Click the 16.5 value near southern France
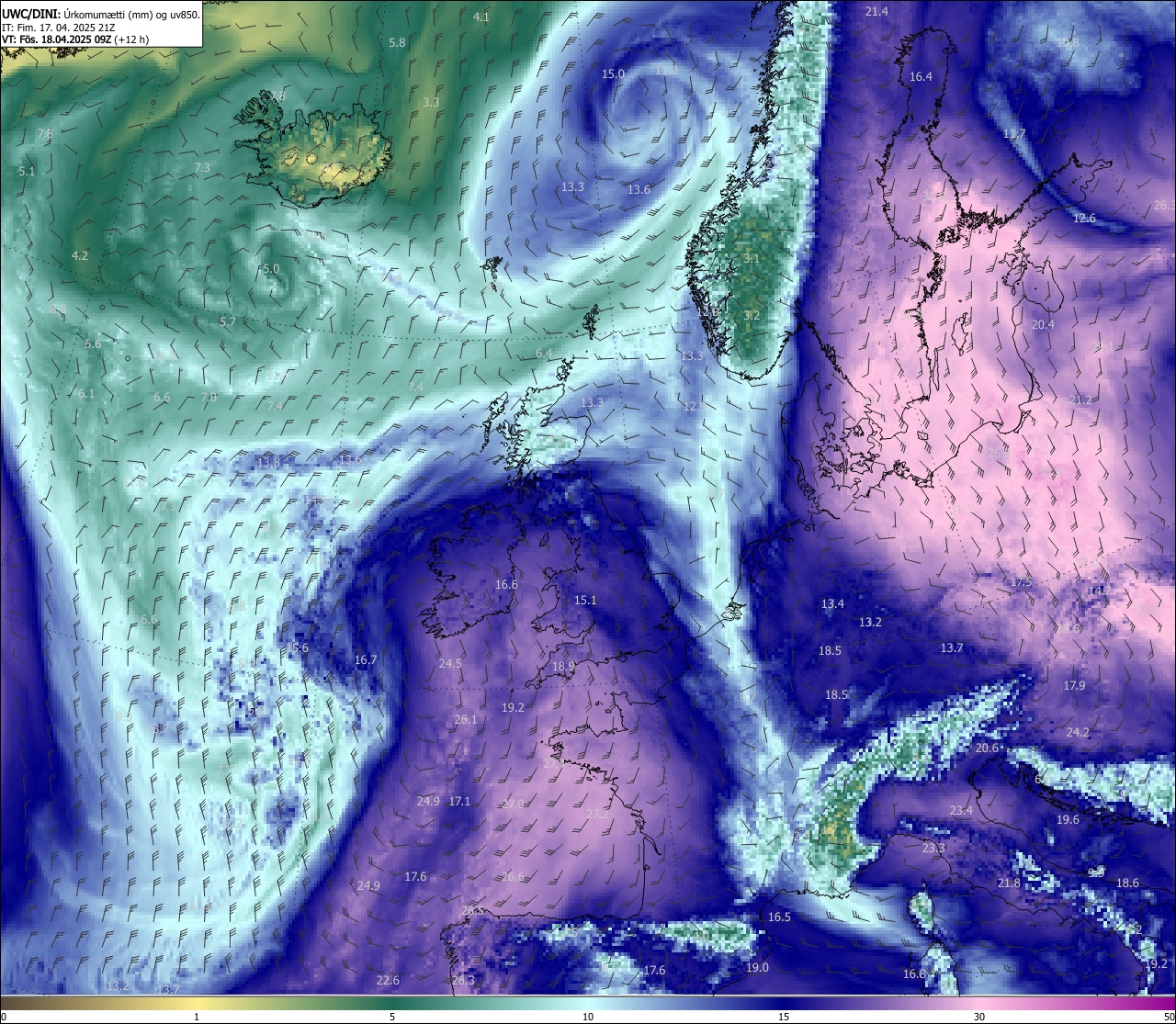Image resolution: width=1176 pixels, height=1024 pixels. [779, 917]
